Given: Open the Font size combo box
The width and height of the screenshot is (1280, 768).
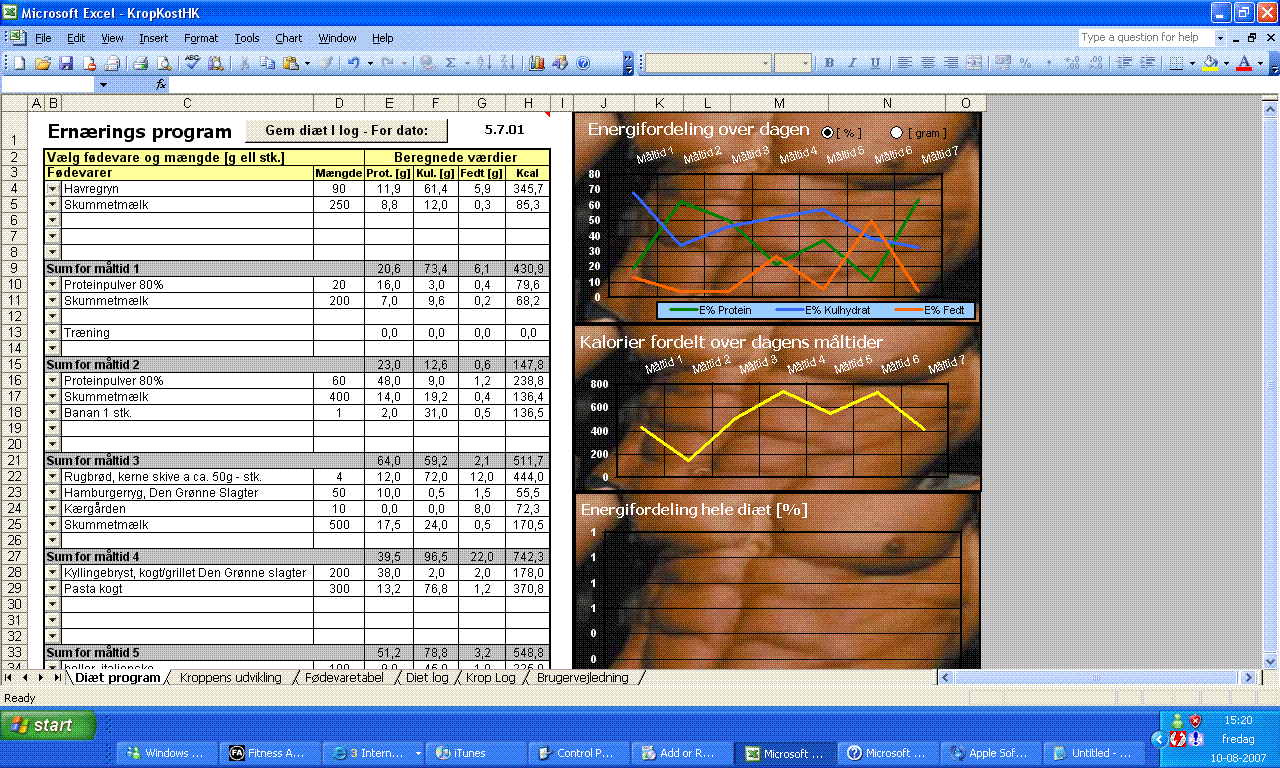Looking at the screenshot, I should (792, 63).
